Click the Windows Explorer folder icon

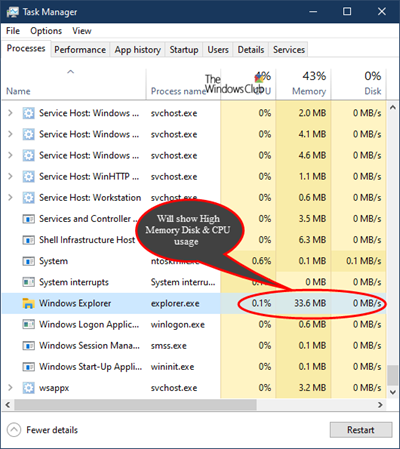28,303
